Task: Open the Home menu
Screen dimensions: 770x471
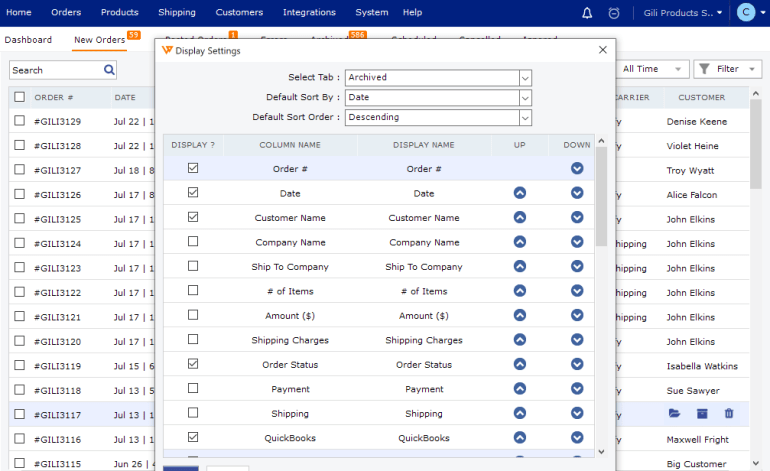Action: point(19,12)
